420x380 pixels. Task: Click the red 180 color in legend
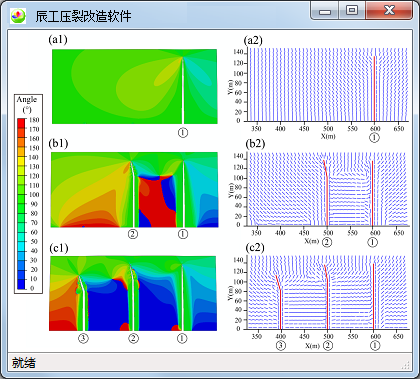click(x=21, y=121)
